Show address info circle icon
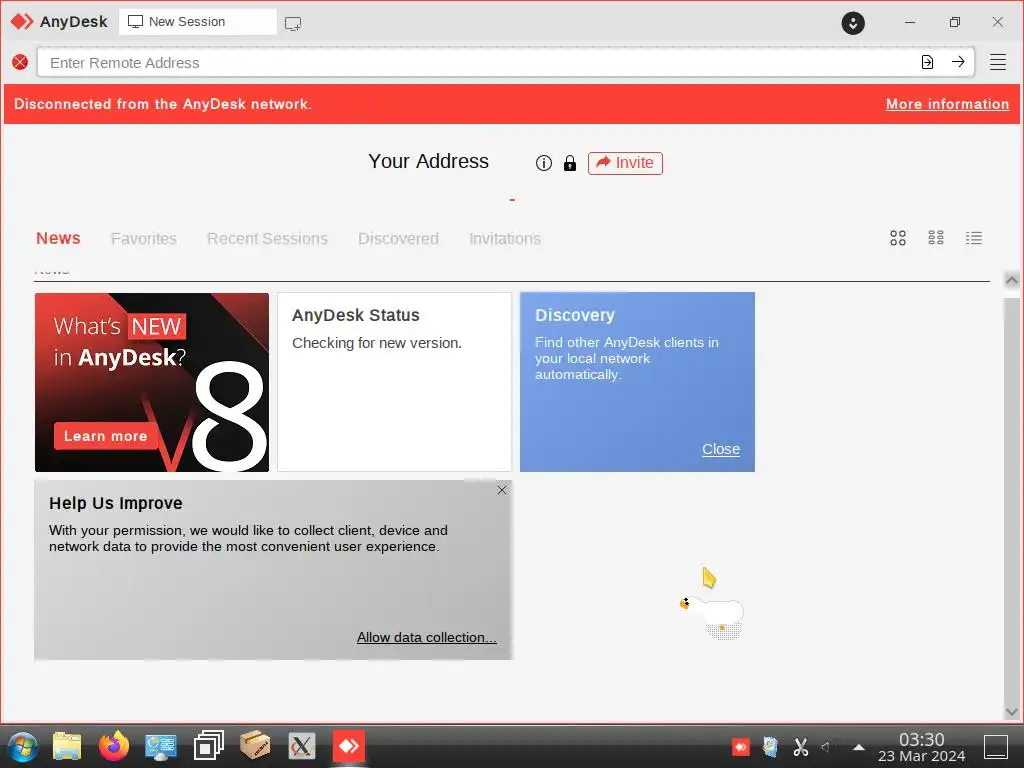1024x768 pixels. click(543, 163)
